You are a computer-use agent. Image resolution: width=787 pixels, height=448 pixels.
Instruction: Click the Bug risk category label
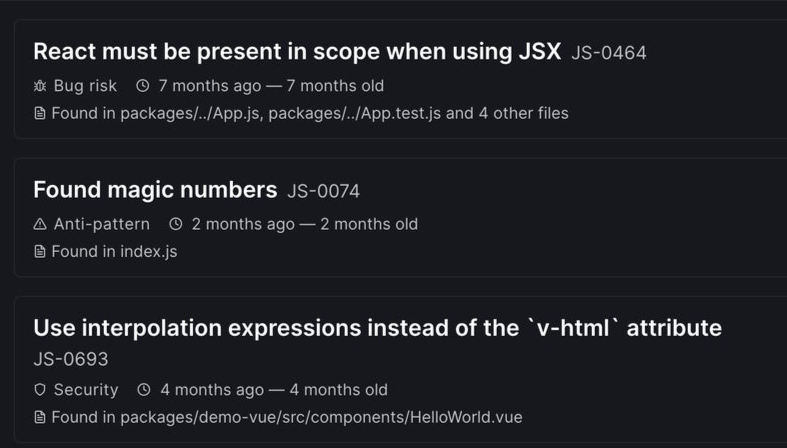point(85,86)
